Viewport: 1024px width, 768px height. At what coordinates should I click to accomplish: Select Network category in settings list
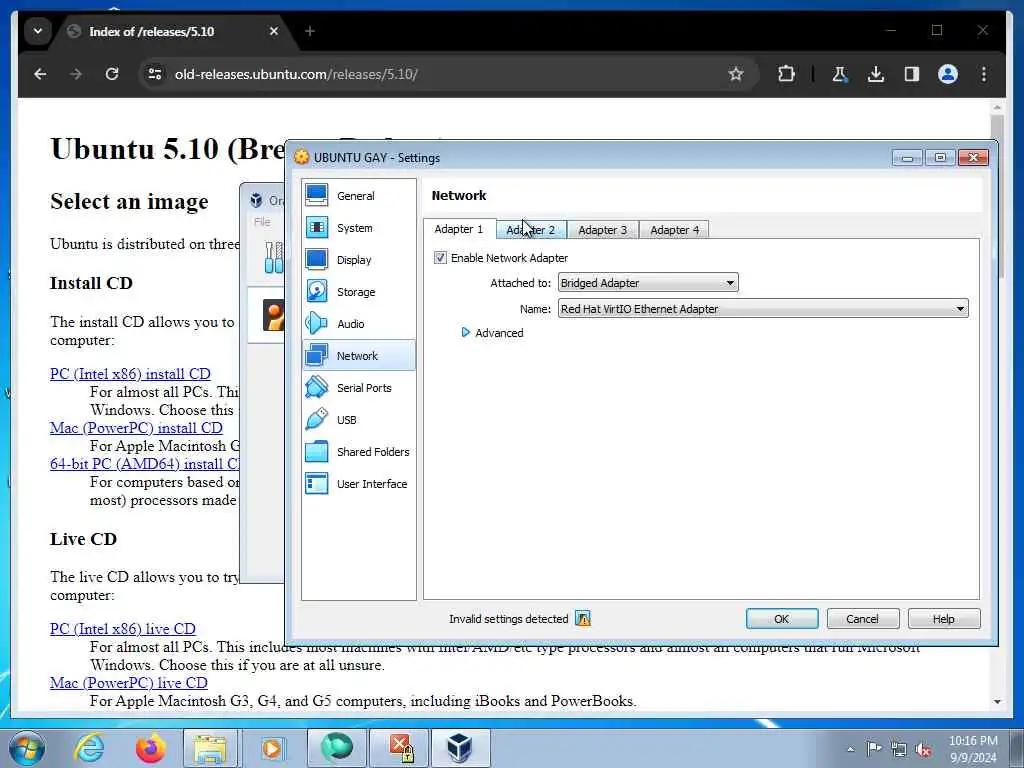pos(359,355)
